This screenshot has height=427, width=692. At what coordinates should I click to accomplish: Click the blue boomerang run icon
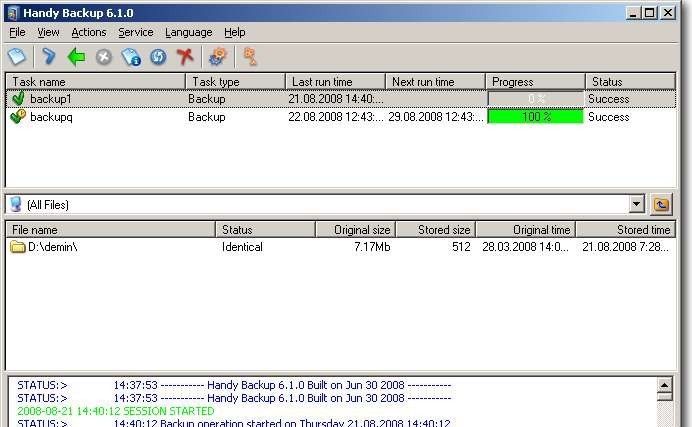click(49, 56)
